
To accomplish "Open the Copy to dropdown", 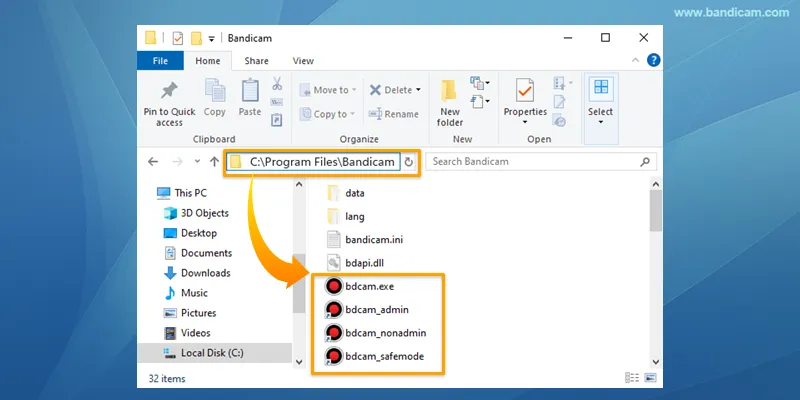I will pyautogui.click(x=328, y=114).
